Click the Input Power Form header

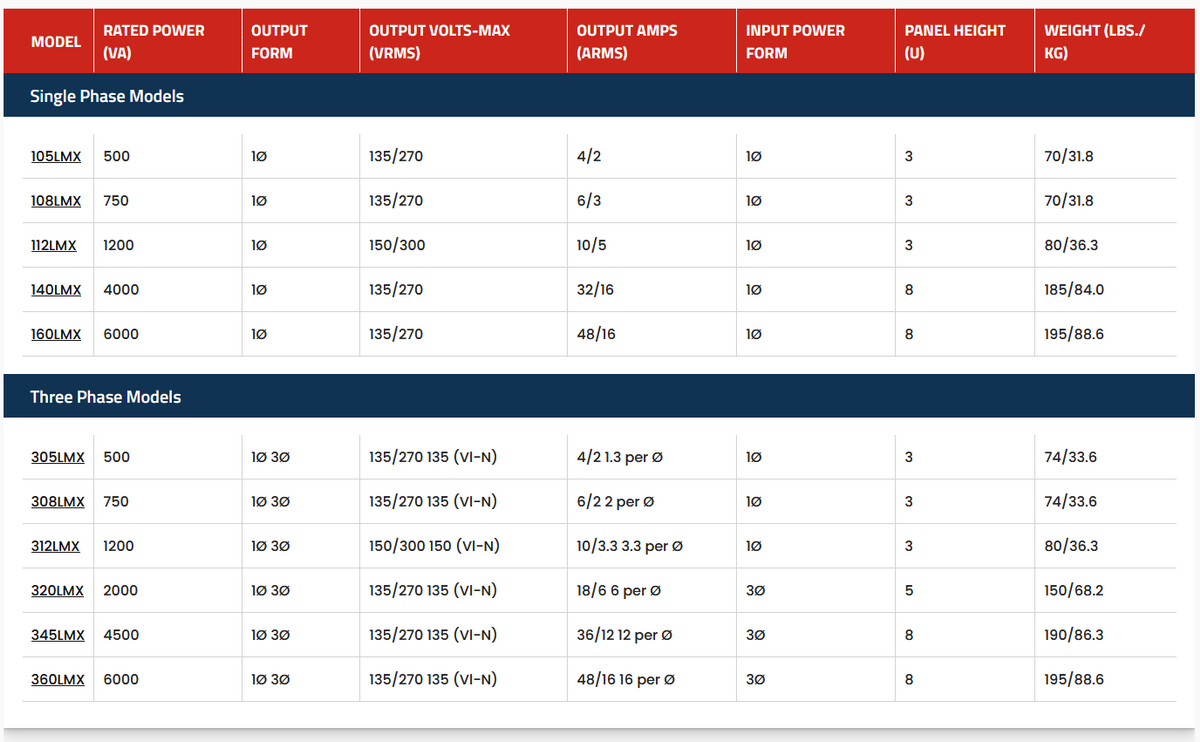pyautogui.click(x=795, y=41)
